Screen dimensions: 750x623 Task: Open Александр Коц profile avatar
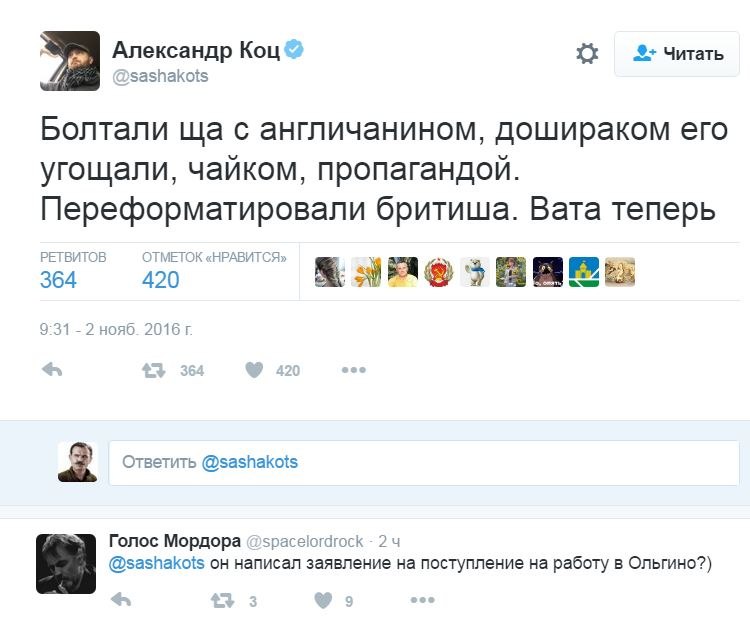click(69, 60)
